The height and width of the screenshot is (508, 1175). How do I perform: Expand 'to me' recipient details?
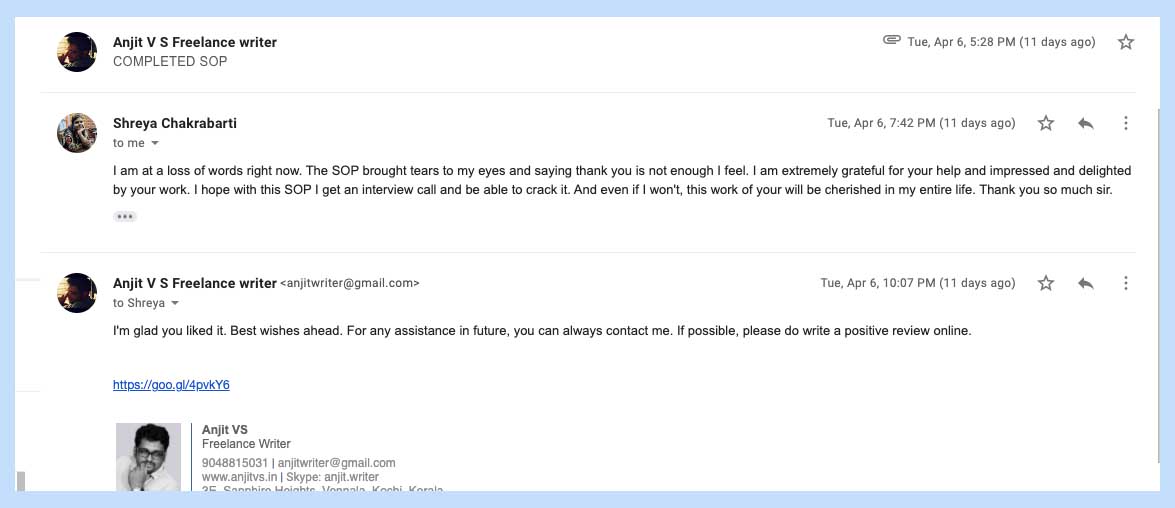tap(155, 144)
